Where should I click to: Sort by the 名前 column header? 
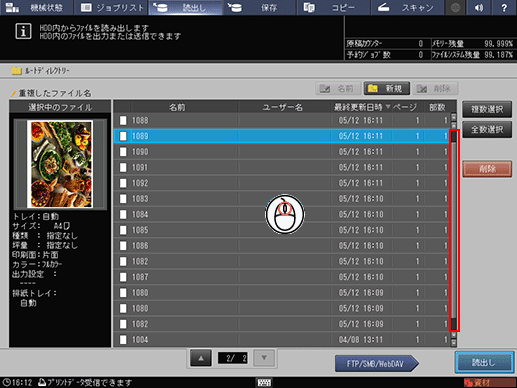pos(177,107)
